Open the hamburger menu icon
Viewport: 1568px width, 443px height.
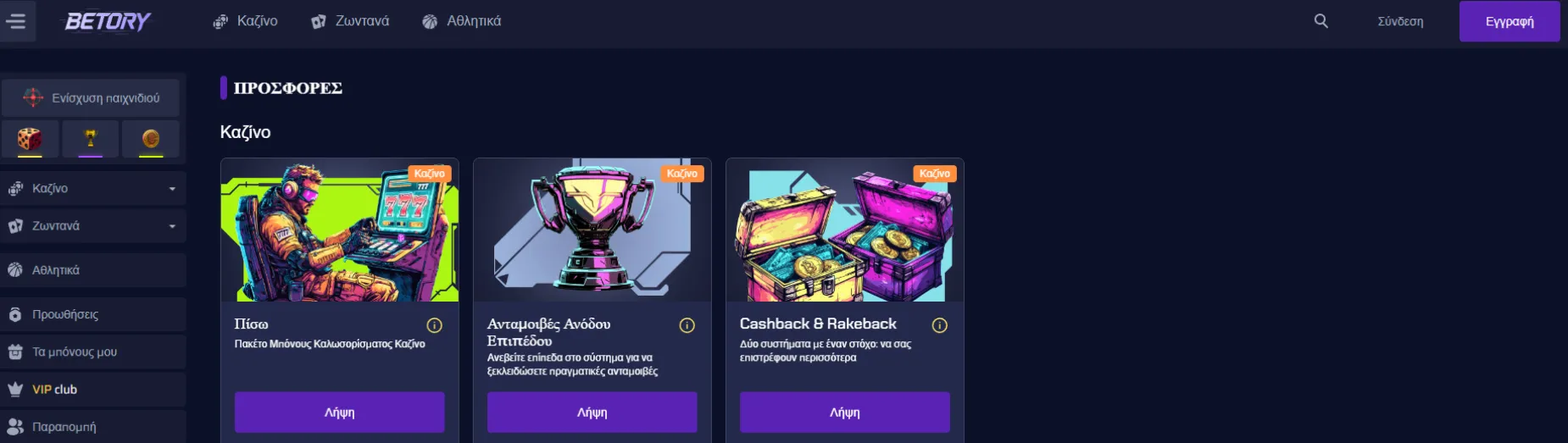(15, 21)
